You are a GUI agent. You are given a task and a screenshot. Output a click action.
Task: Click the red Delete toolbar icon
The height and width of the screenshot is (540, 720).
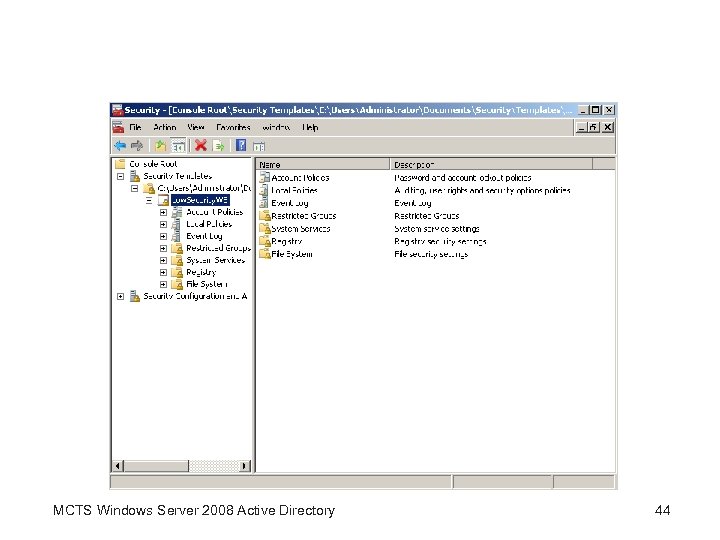[x=201, y=146]
